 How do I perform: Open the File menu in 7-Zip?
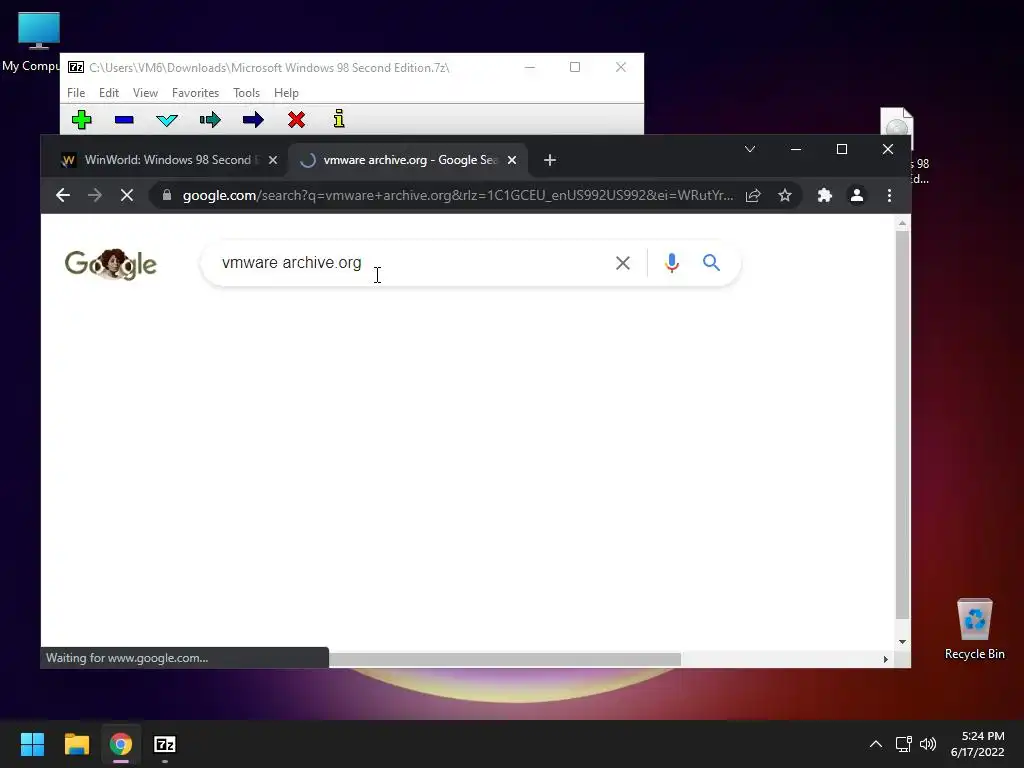pos(76,93)
